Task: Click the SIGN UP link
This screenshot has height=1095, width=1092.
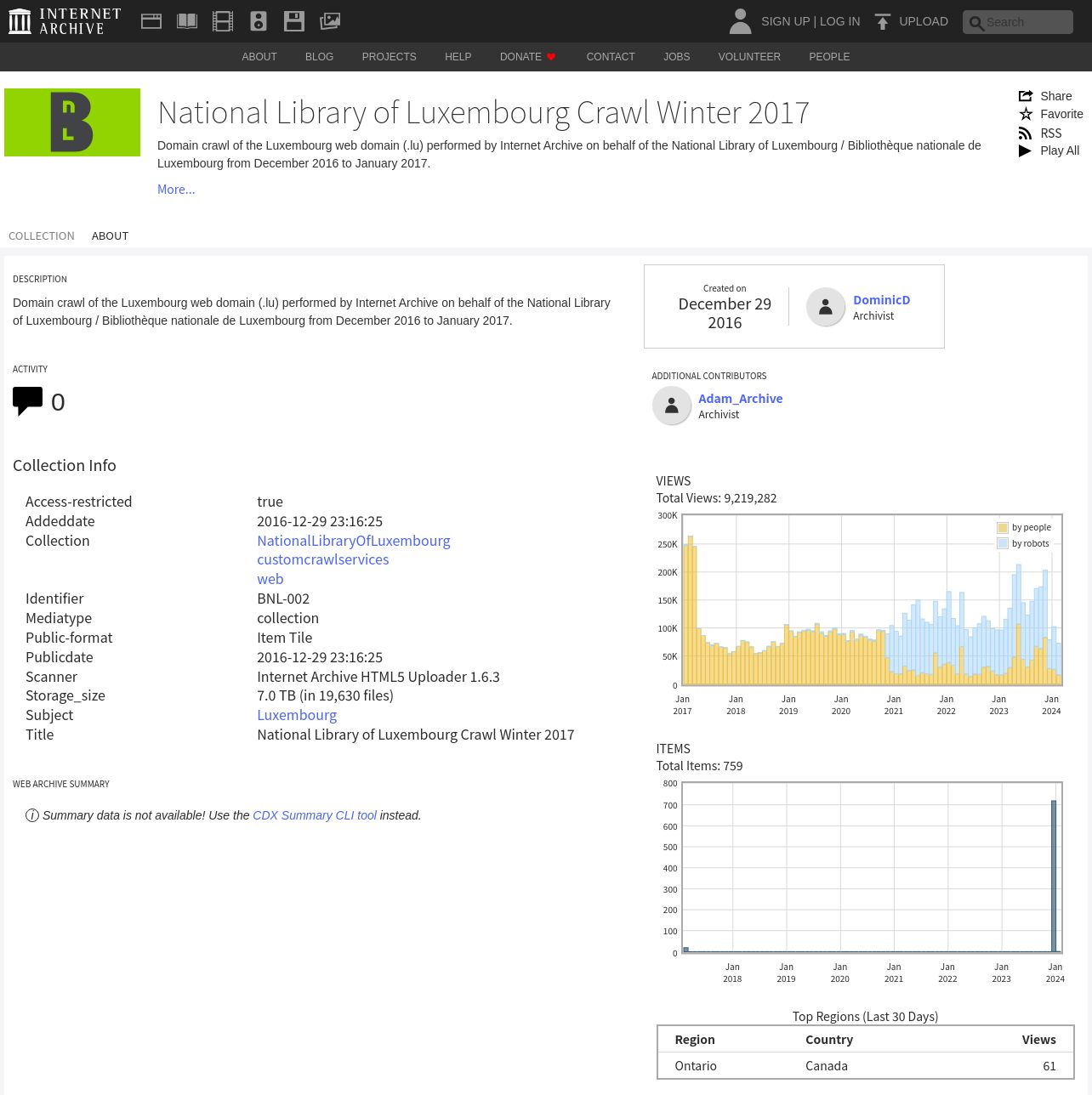Action: point(785,21)
